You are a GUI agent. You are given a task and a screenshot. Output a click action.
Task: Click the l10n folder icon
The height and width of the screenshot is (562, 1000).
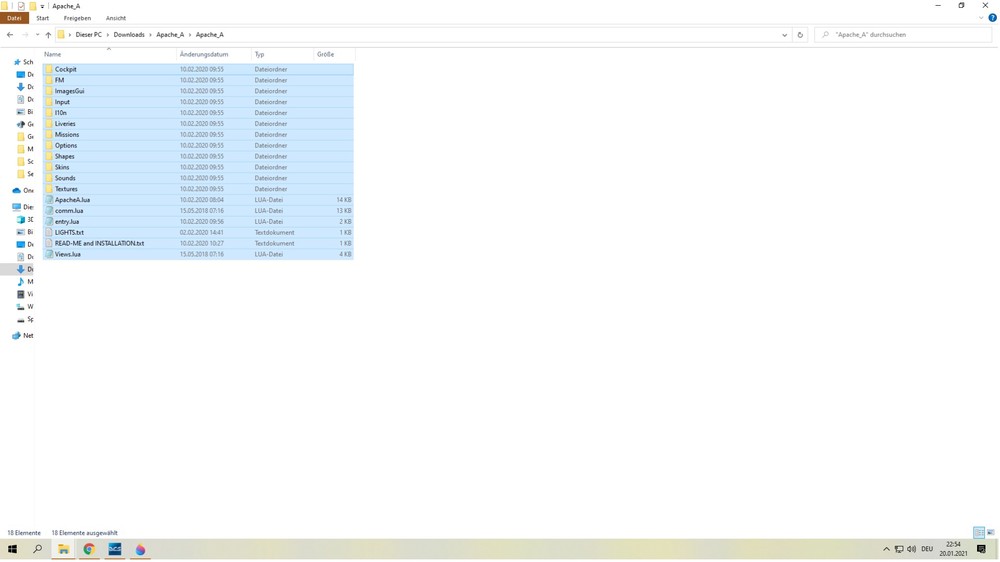click(49, 112)
